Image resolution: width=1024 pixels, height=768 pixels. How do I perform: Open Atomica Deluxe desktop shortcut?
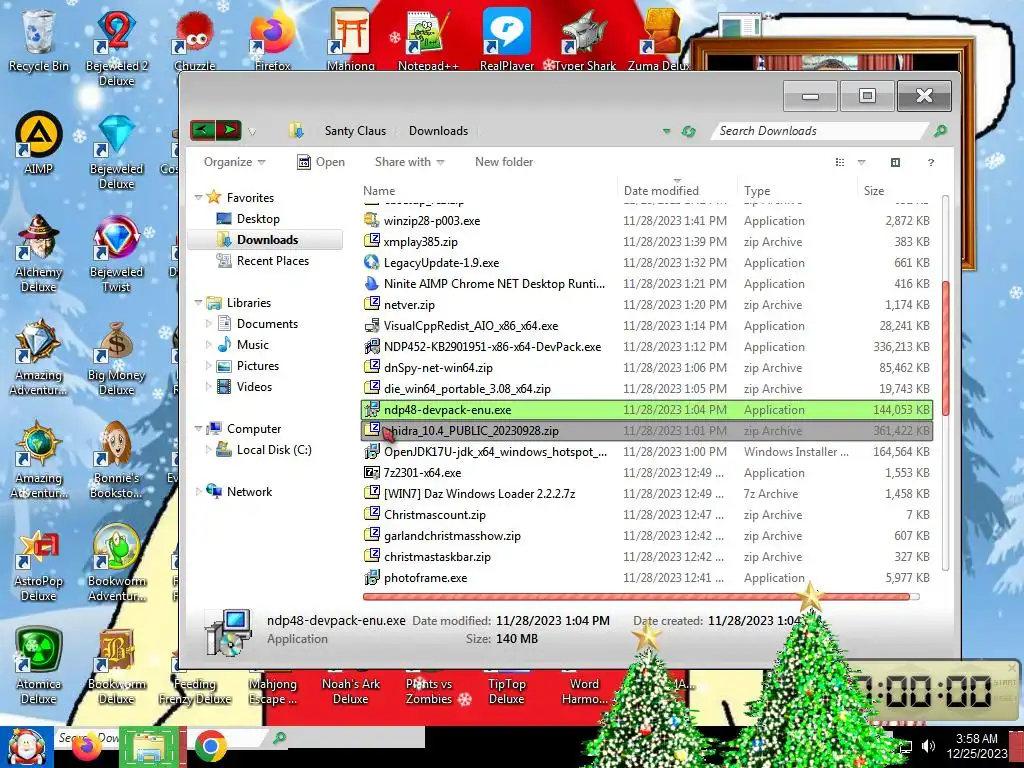click(x=39, y=667)
